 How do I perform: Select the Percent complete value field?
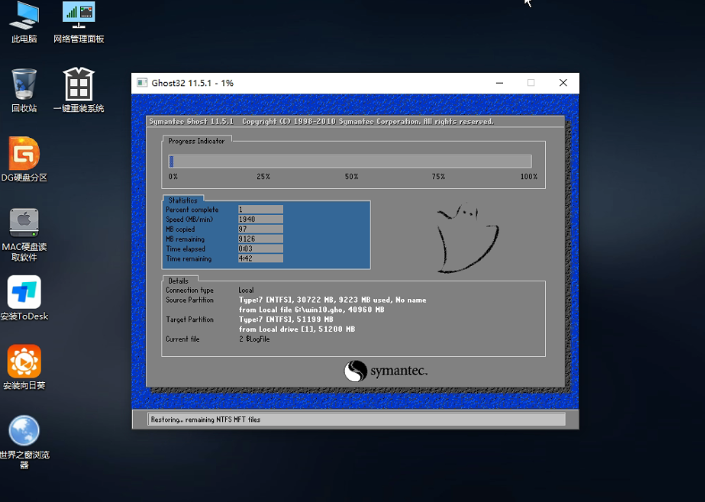(260, 209)
